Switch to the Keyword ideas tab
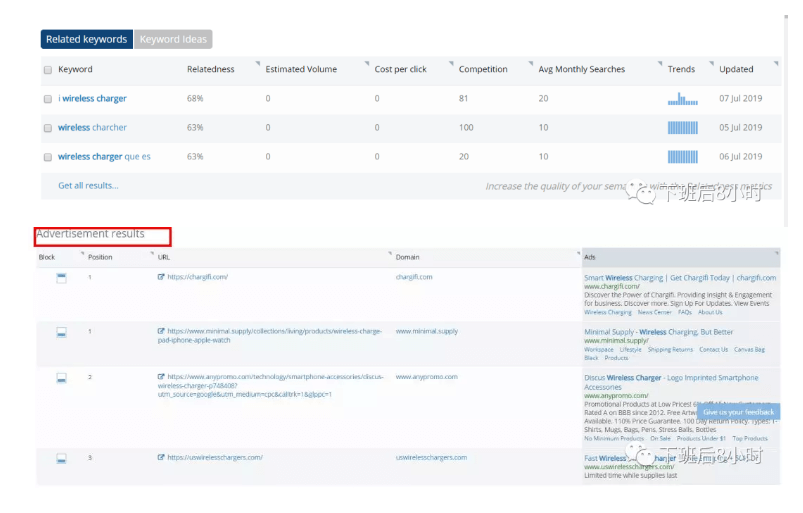 [x=173, y=39]
